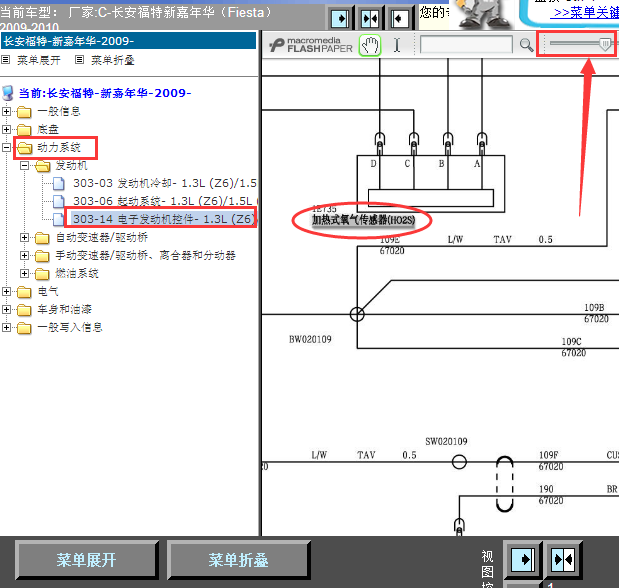Viewport: 619px width, 588px height.
Task: Click the FlashPaper zoom slider track
Action: click(582, 43)
